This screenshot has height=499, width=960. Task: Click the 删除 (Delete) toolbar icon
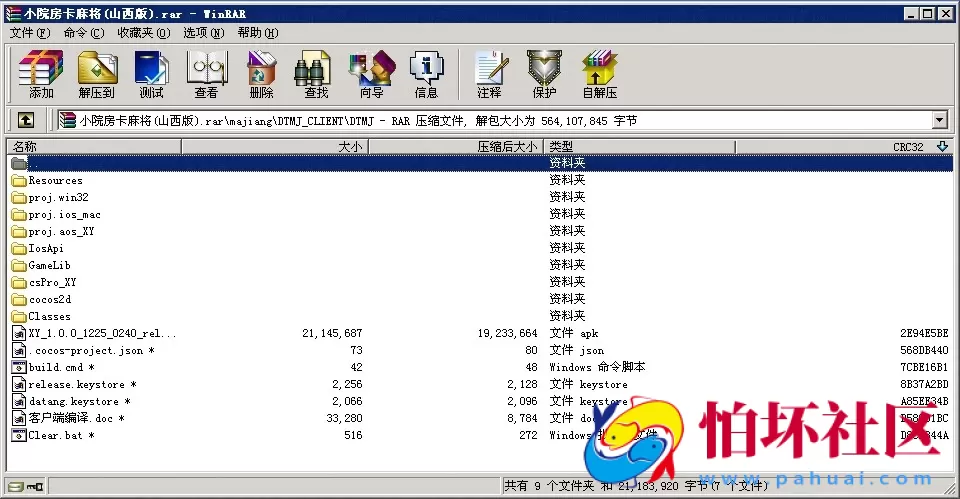[261, 74]
